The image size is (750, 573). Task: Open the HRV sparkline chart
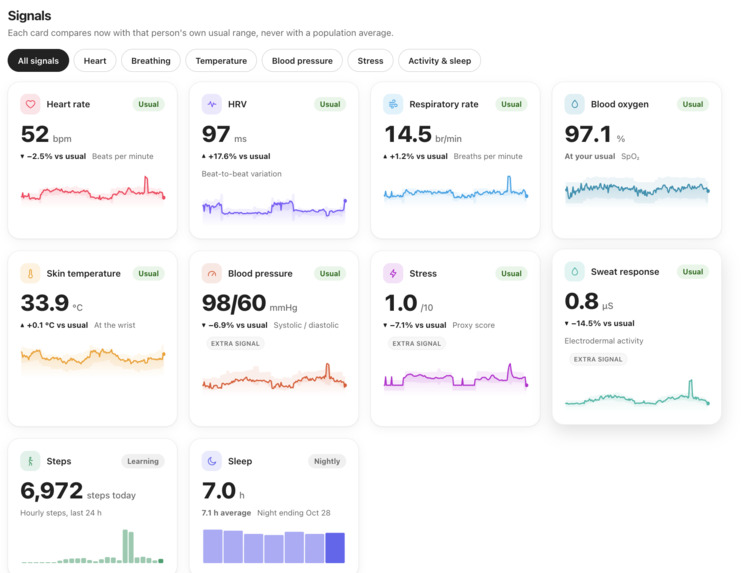tap(274, 209)
